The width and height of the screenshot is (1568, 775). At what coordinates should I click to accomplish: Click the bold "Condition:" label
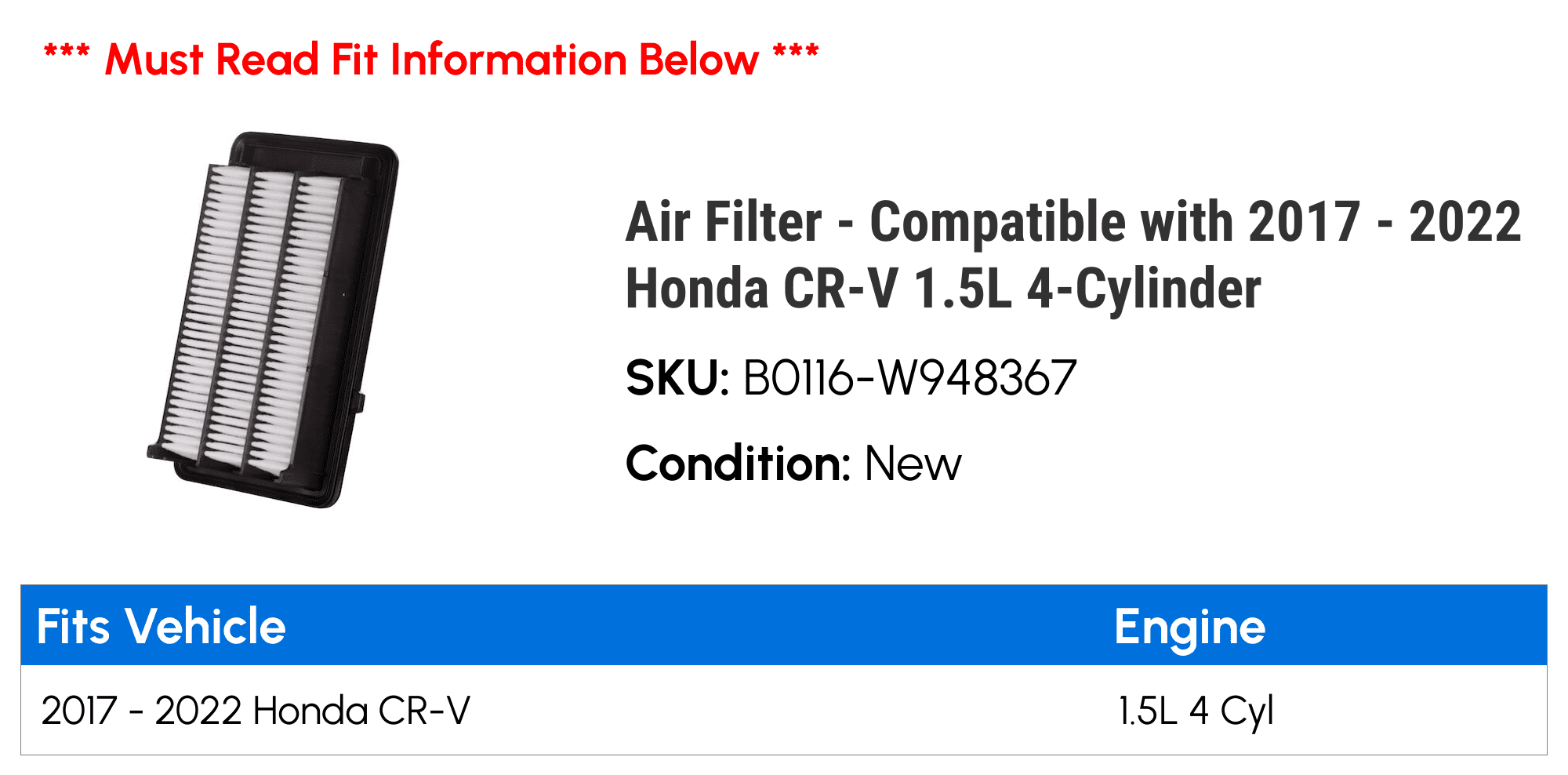pos(738,463)
